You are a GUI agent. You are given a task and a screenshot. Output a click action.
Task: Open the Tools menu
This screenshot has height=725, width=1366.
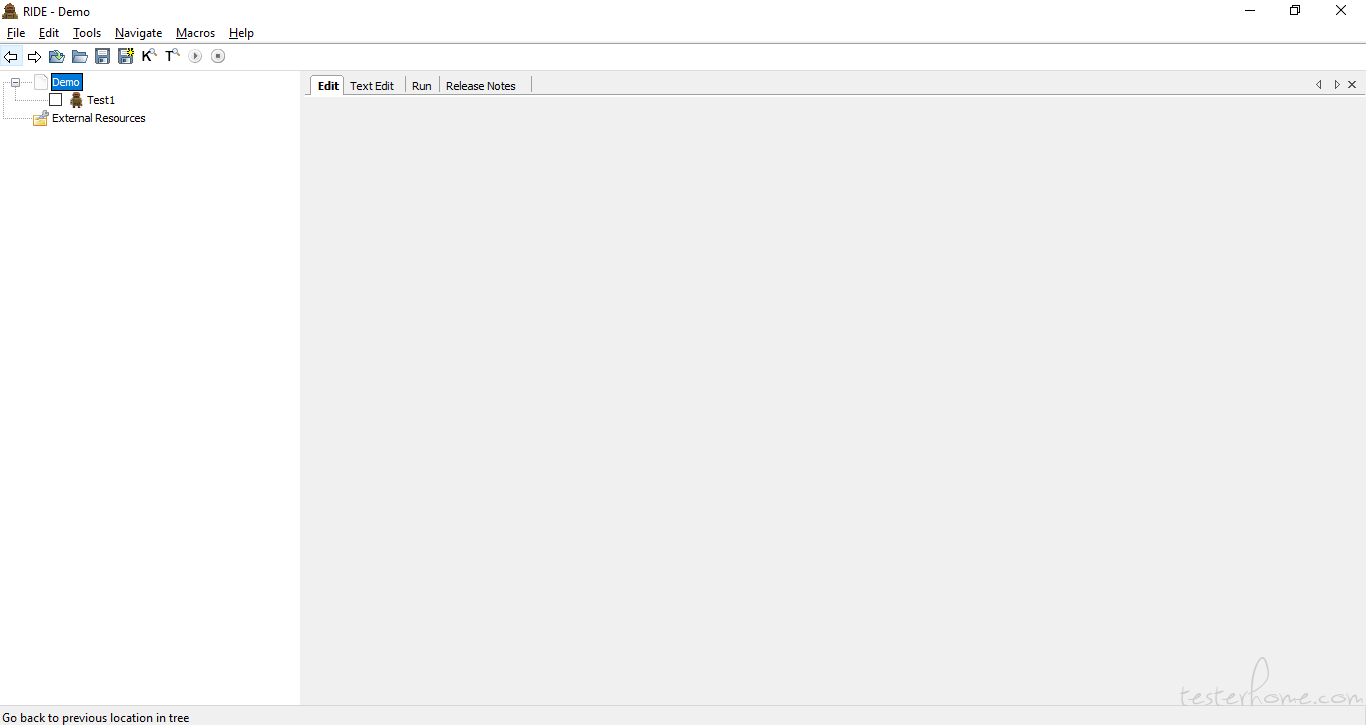87,33
